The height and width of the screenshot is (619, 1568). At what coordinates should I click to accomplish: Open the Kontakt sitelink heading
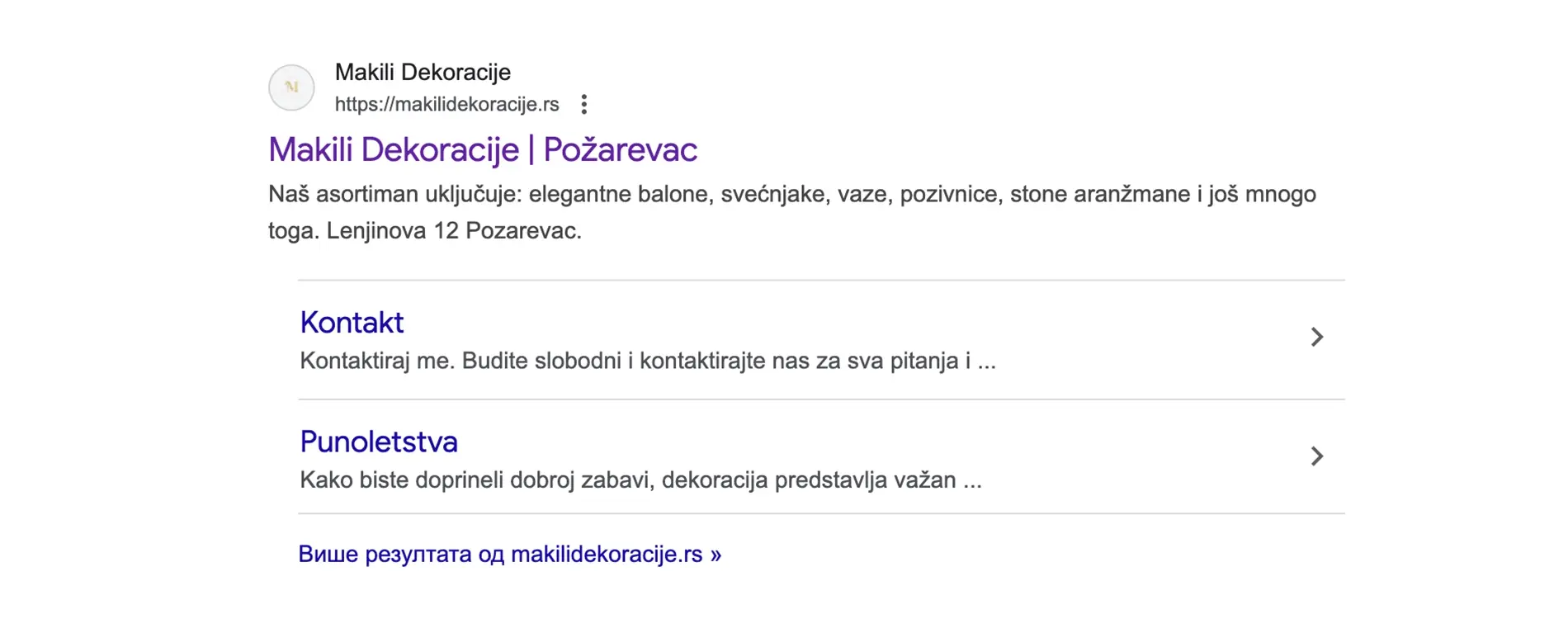352,323
